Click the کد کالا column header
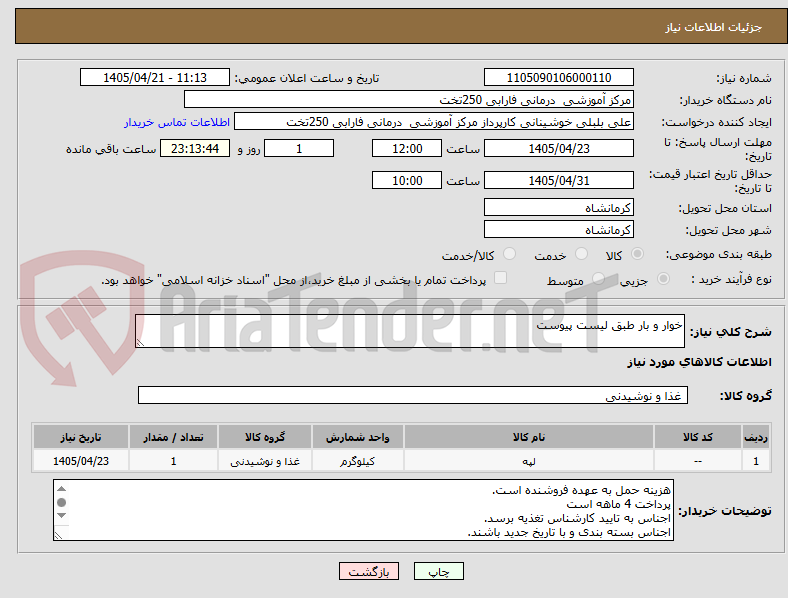 tap(698, 437)
